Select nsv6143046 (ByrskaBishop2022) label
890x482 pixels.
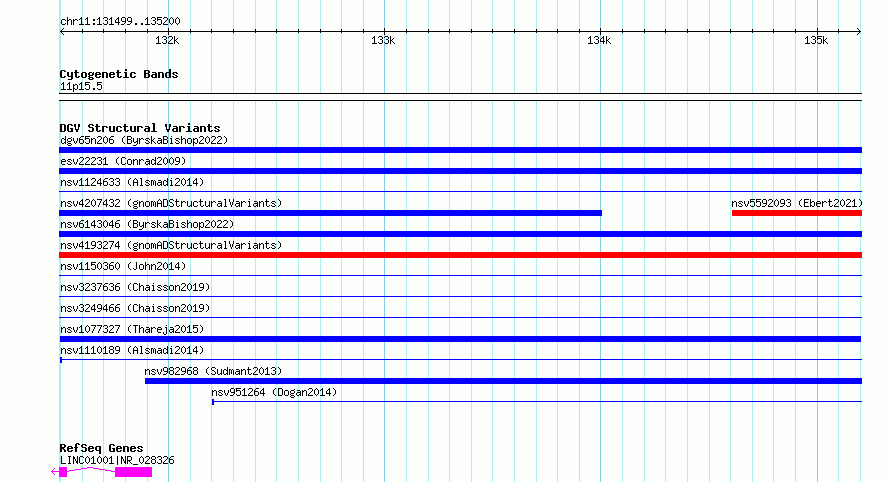[147, 224]
